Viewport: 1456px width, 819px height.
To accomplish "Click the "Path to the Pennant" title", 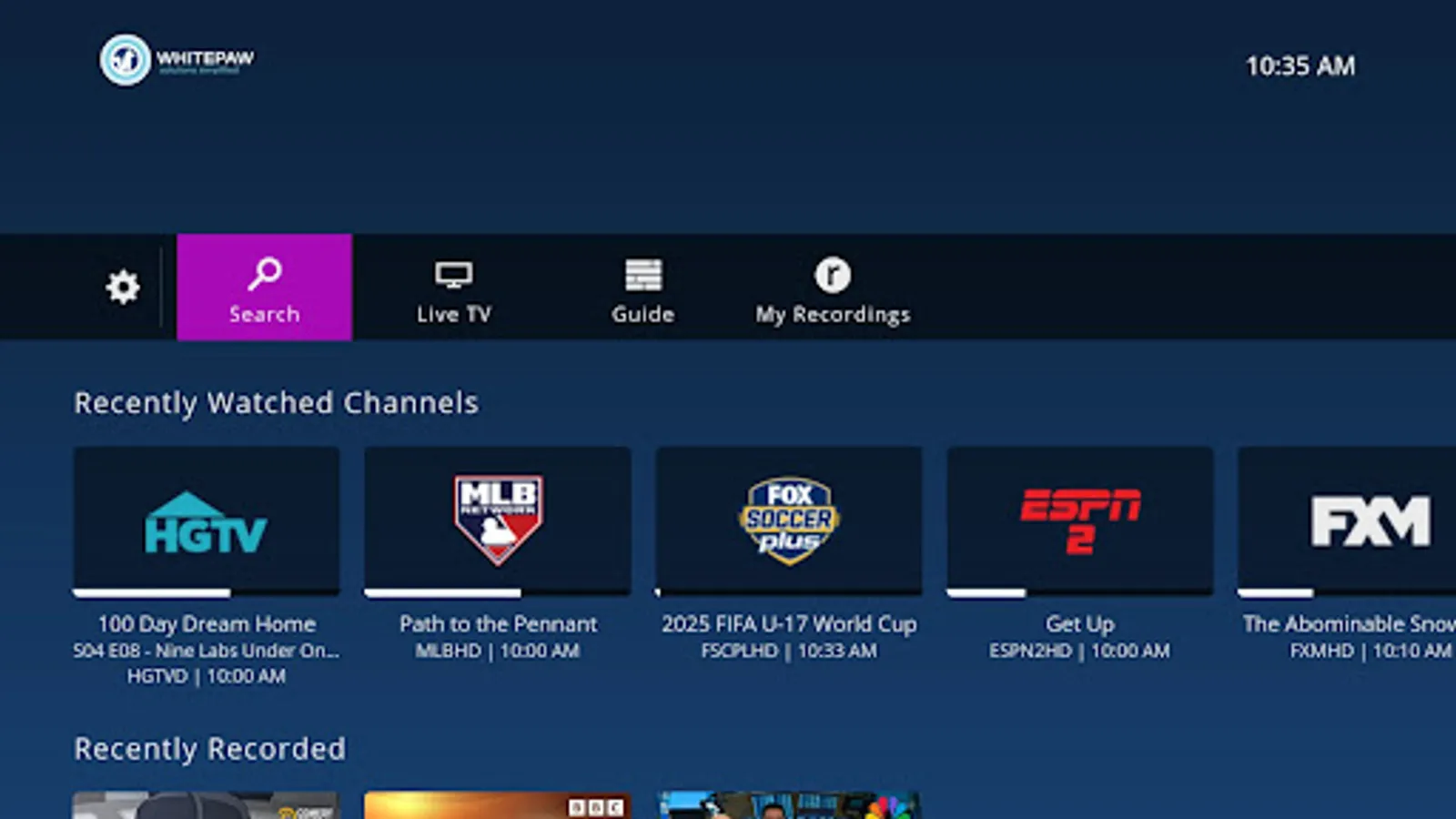I will [498, 624].
